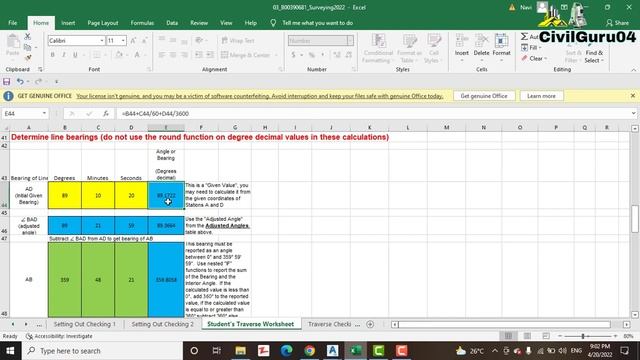Click the Save icon in quick access bar
Screen dimensions: 640x360
pyautogui.click(x=7, y=82)
